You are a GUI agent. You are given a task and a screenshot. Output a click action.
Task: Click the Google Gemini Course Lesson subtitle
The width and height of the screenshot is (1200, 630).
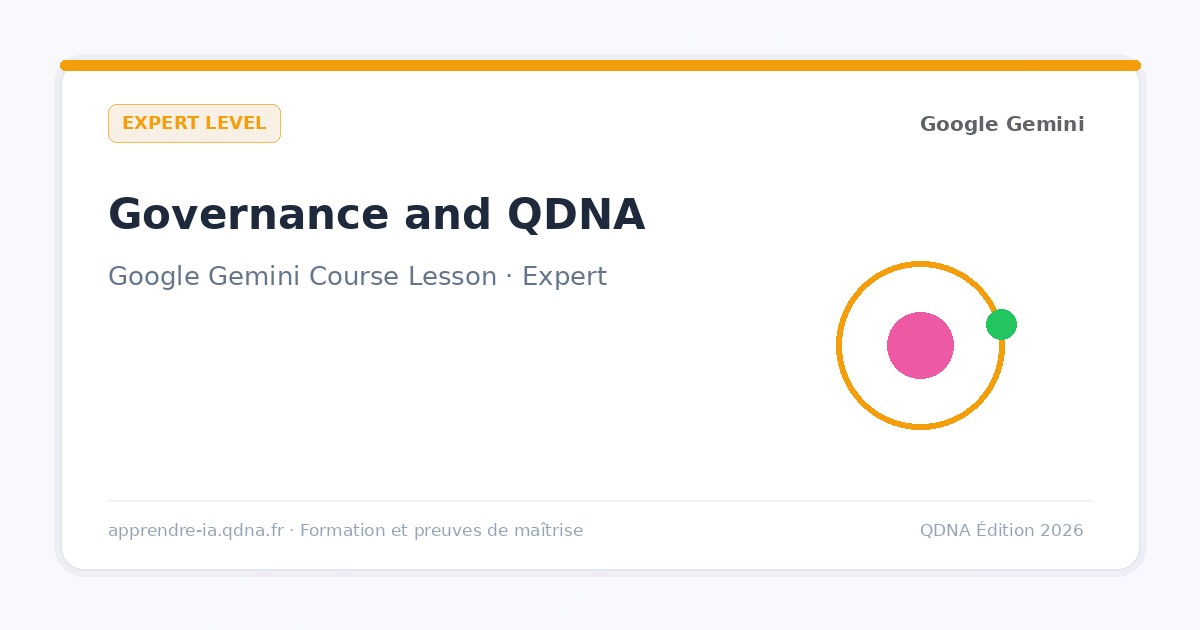(357, 276)
